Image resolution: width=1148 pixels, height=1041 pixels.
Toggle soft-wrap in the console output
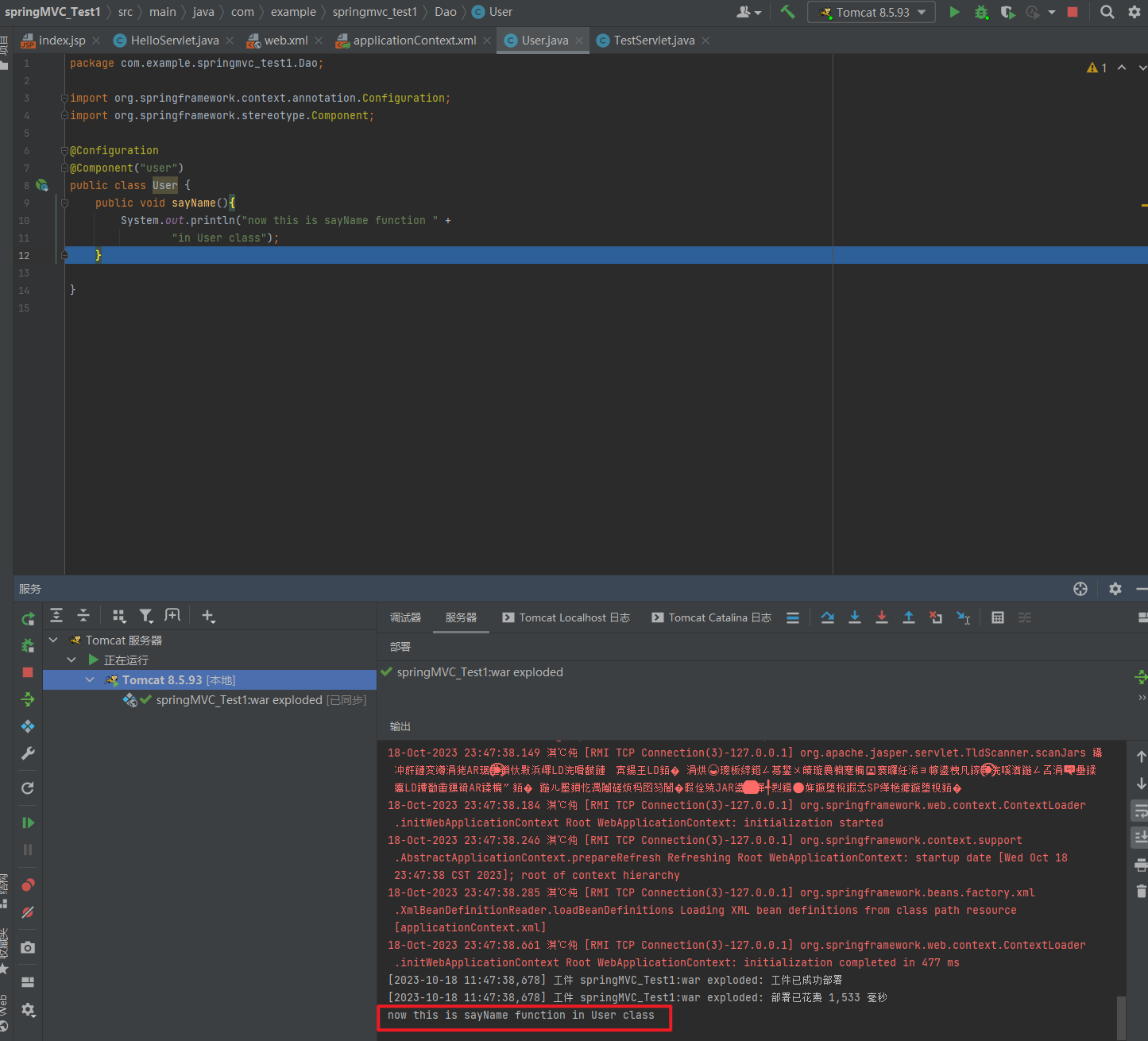pyautogui.click(x=1141, y=811)
